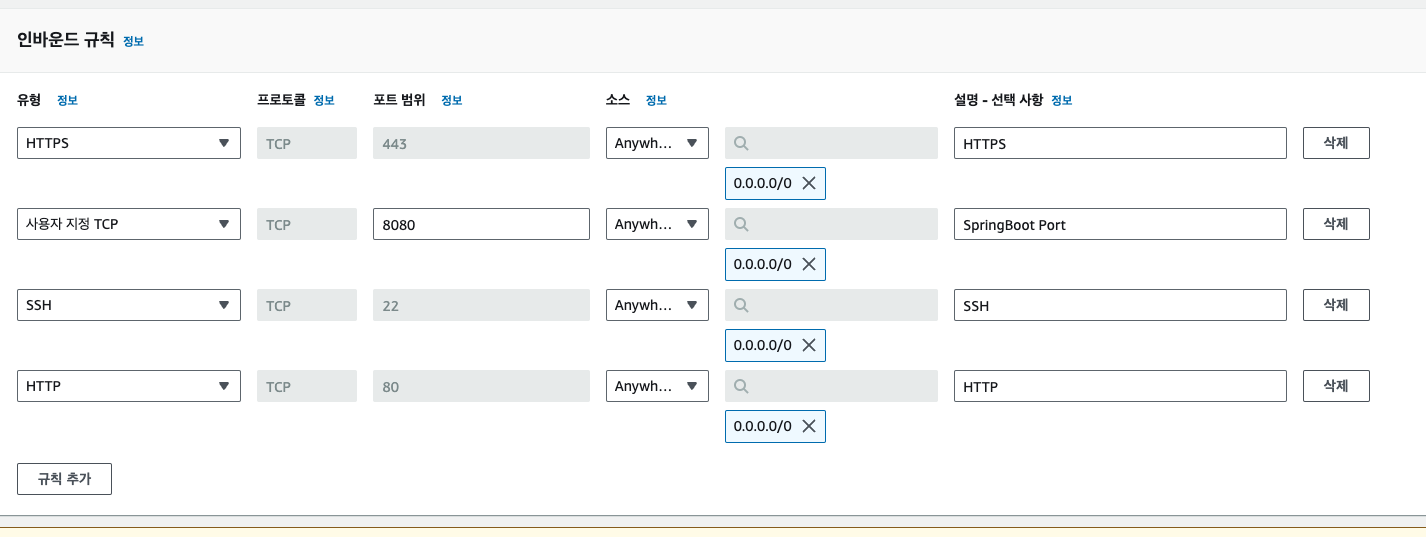This screenshot has width=1426, height=537.
Task: Remove the 0.0.0.0/0 tag from SSH rule
Action: 809,345
